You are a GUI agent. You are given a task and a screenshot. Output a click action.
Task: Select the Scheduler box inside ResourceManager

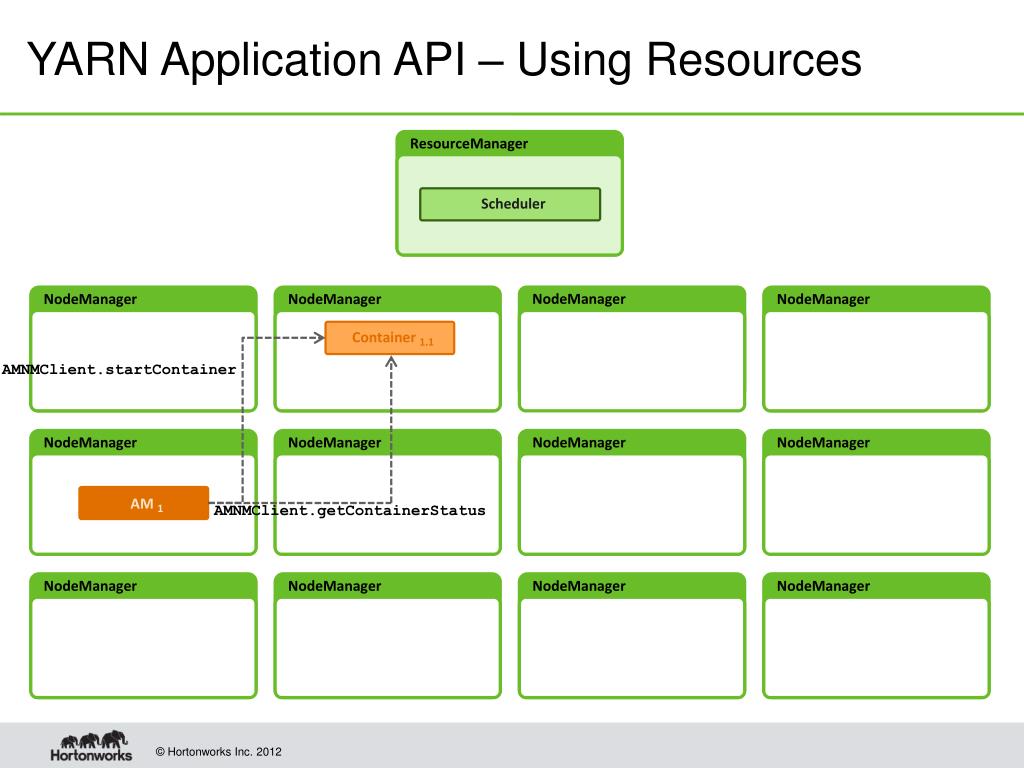tap(510, 204)
